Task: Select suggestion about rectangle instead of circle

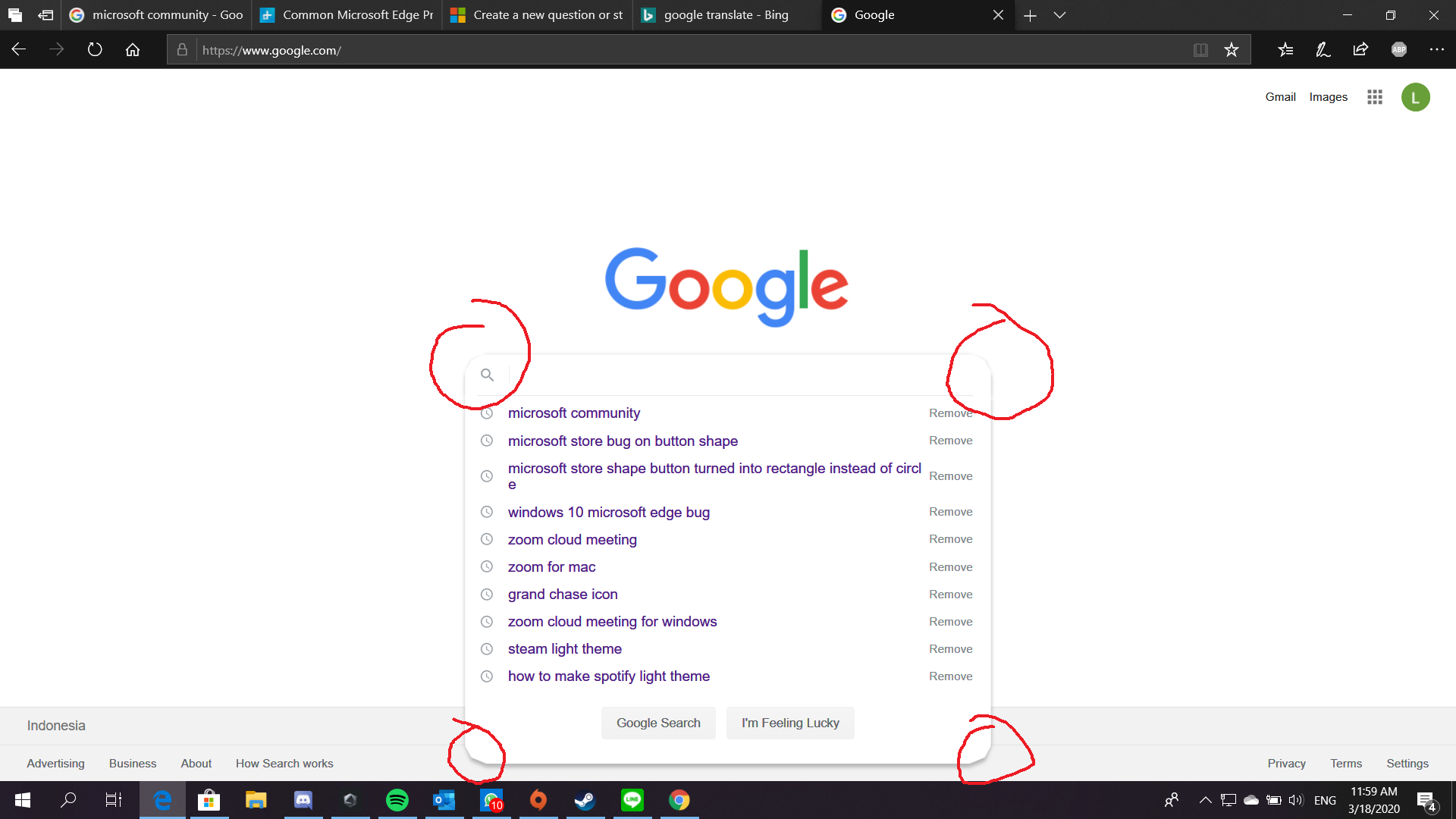Action: [714, 476]
